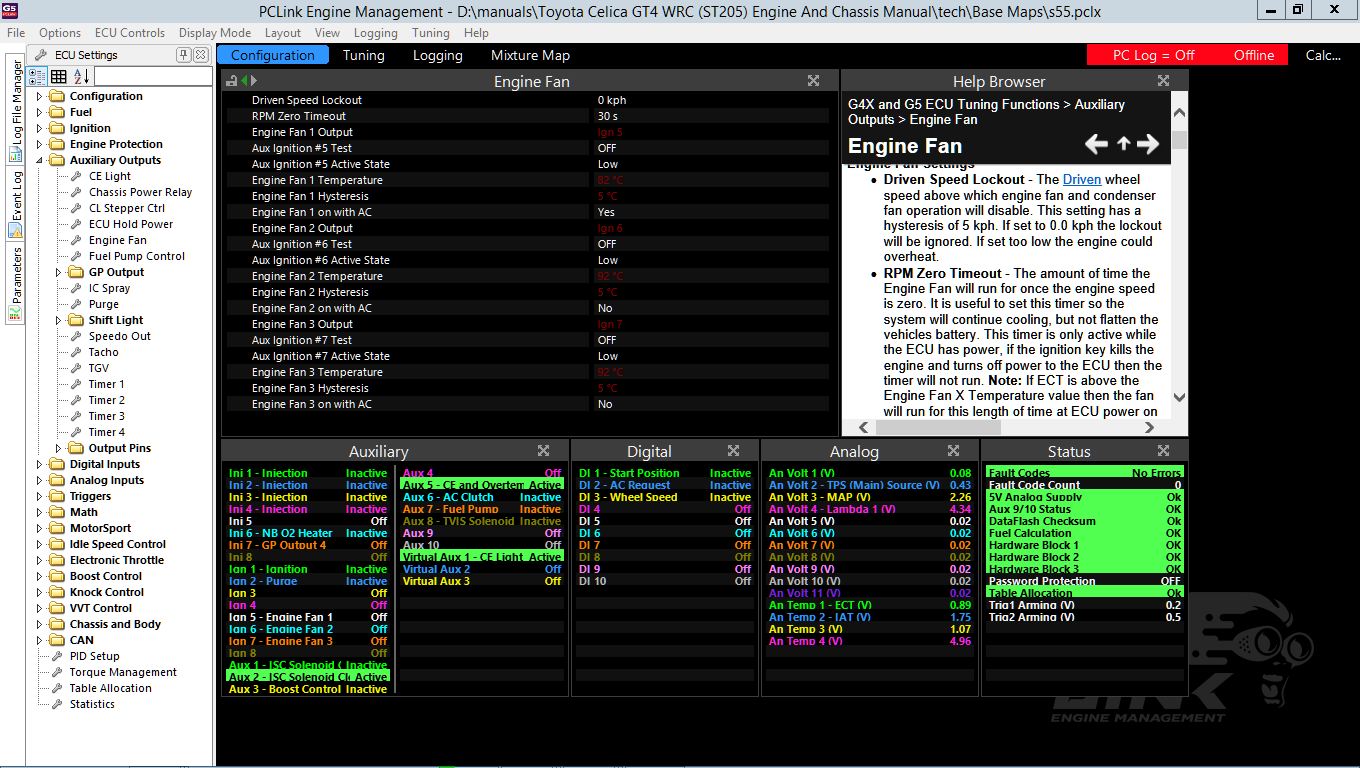The height and width of the screenshot is (768, 1360).
Task: Expand the Engine Protection folder
Action: 40,144
